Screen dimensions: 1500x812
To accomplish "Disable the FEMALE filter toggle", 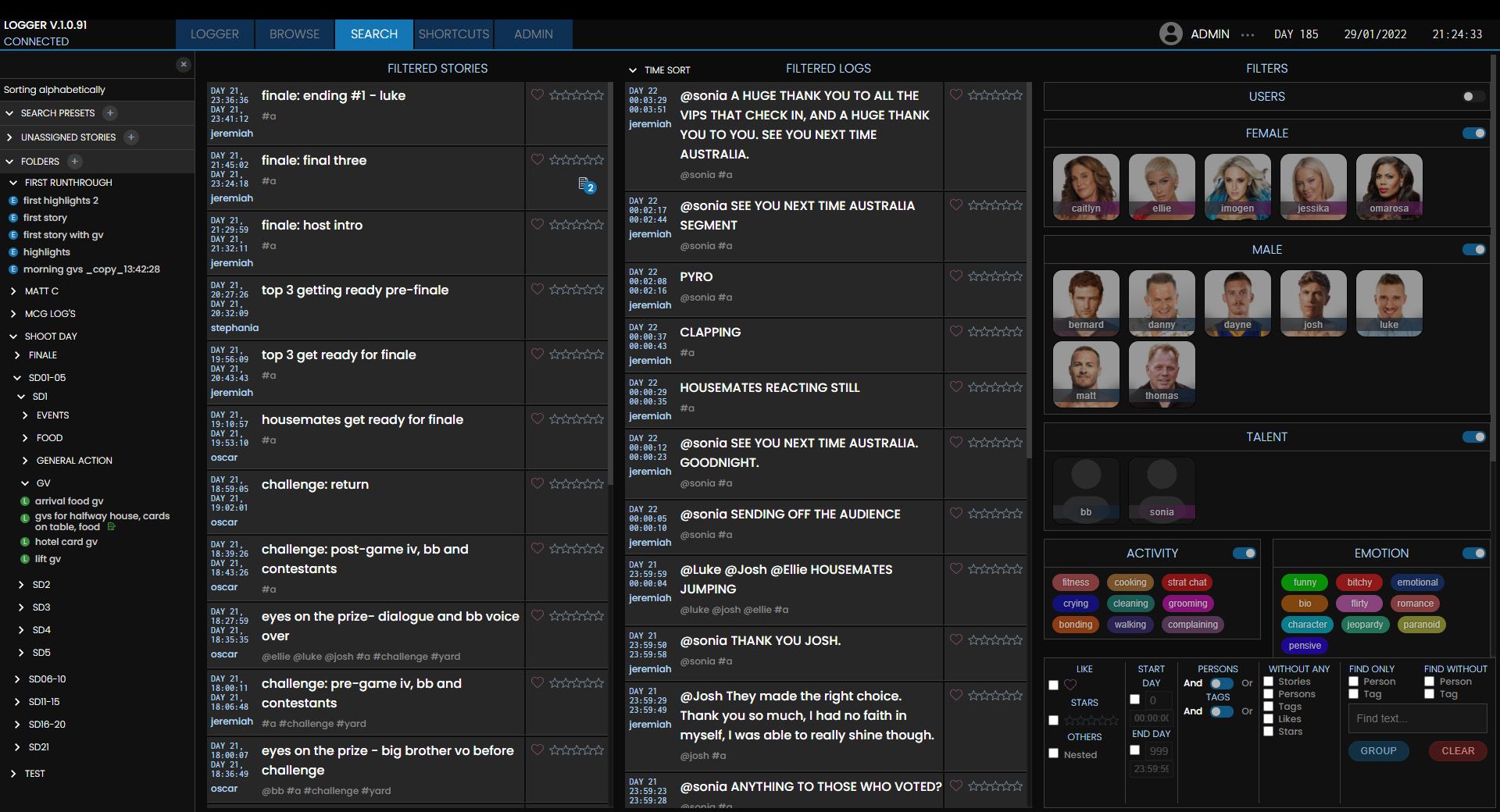I will coord(1473,134).
